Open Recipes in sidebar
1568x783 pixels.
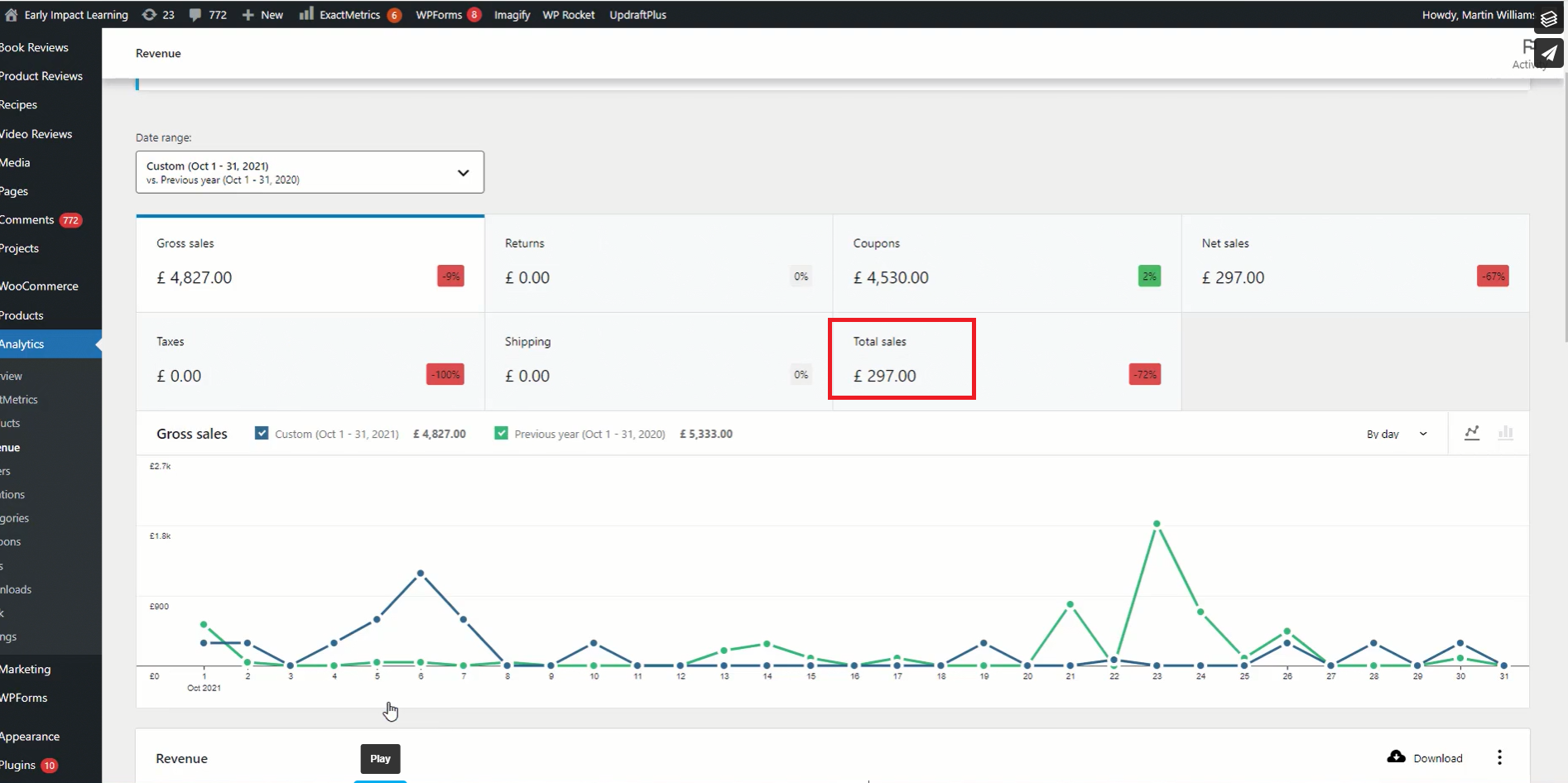tap(19, 105)
